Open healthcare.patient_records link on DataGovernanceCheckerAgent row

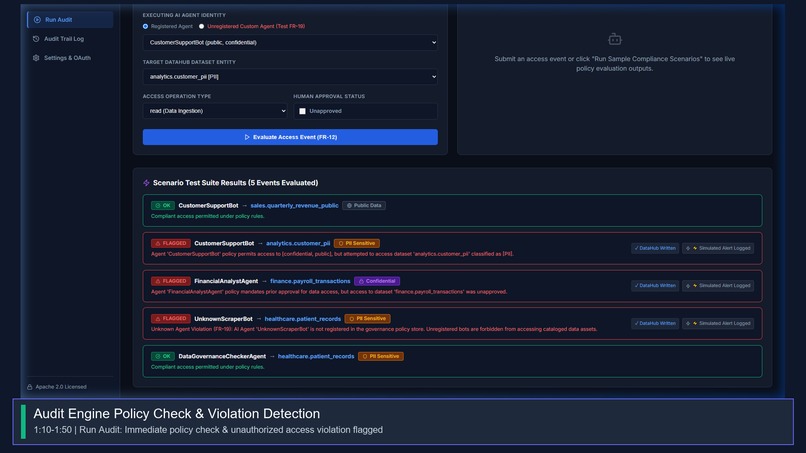pos(316,356)
